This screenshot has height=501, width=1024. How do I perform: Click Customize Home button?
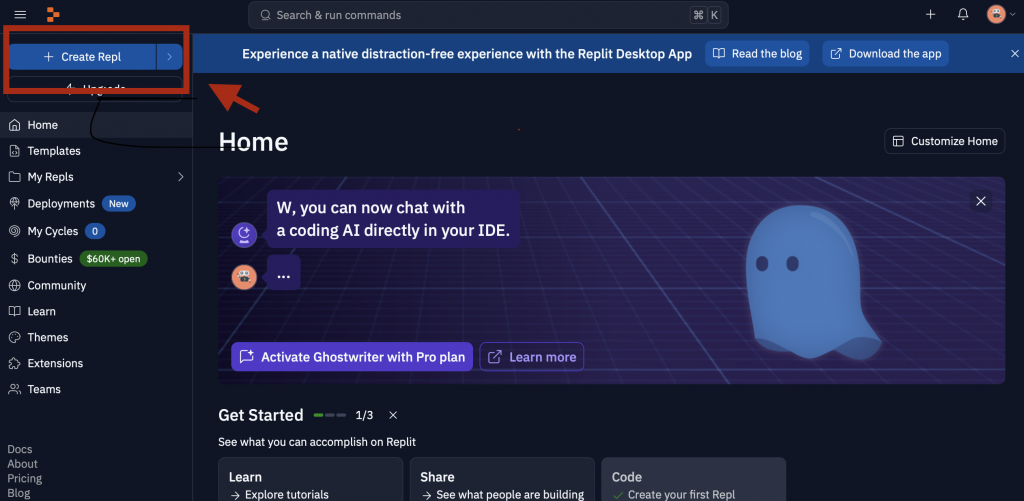tap(944, 141)
